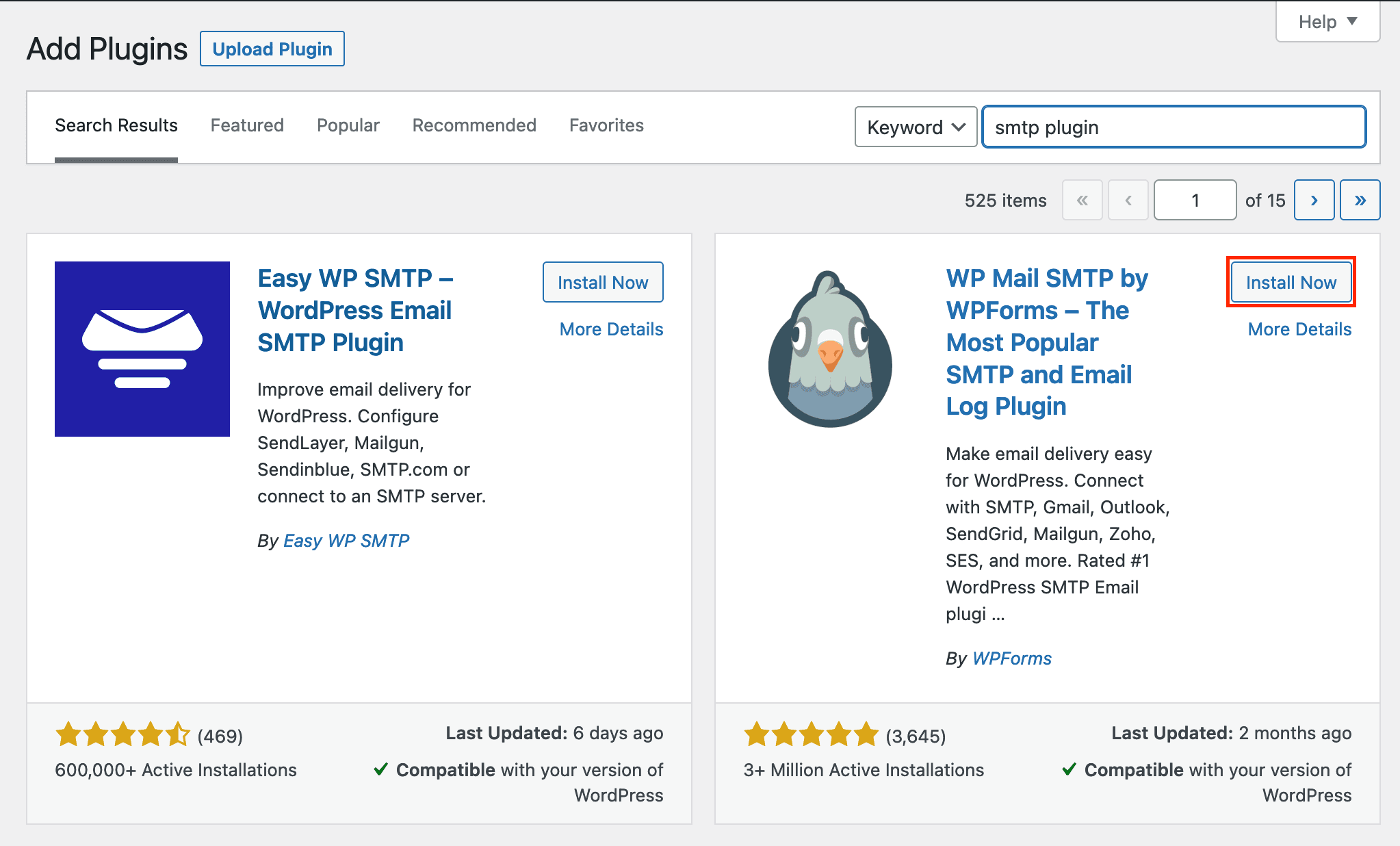Open More Details for Easy WP SMTP

coord(610,329)
